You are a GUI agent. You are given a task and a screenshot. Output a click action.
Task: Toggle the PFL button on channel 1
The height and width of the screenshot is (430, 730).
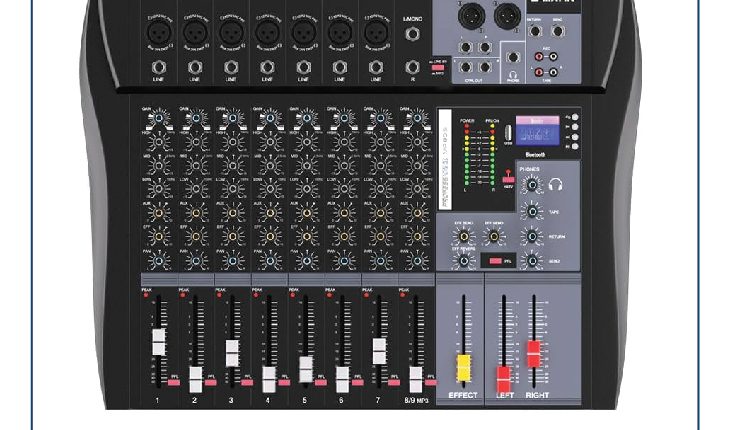172,381
